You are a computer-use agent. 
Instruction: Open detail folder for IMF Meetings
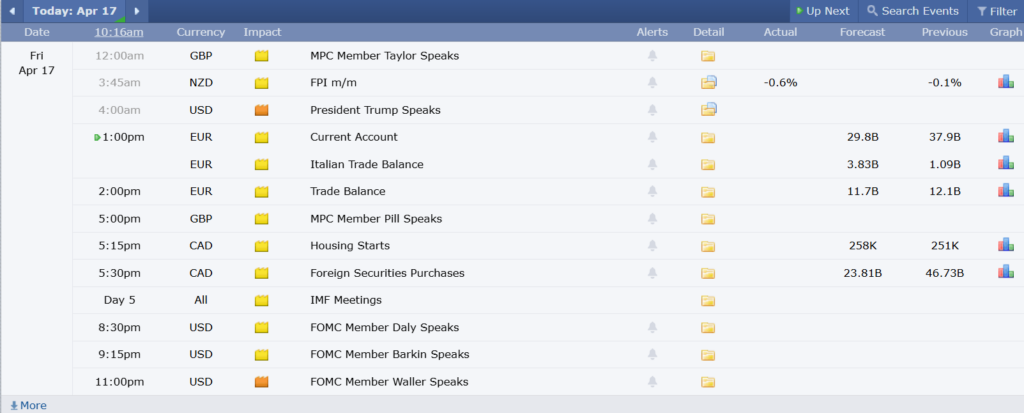click(708, 300)
